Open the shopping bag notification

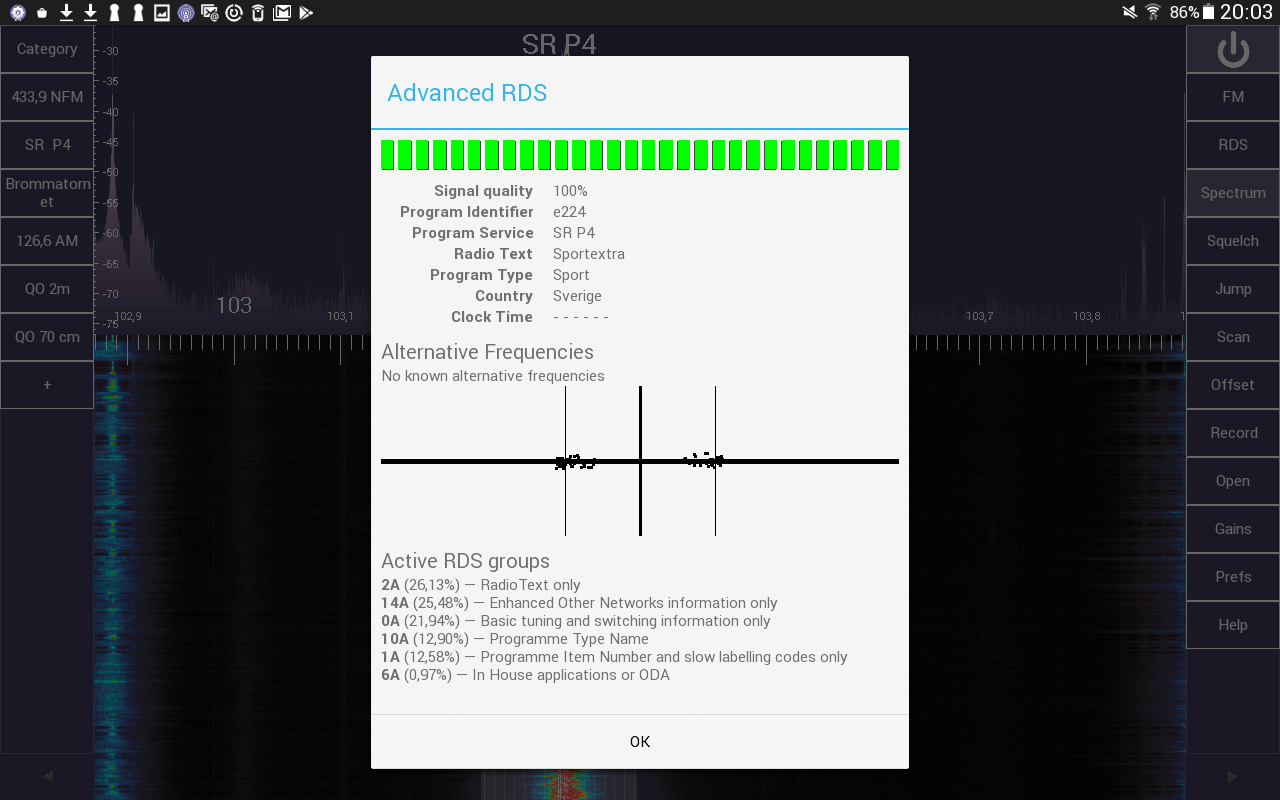pos(42,13)
